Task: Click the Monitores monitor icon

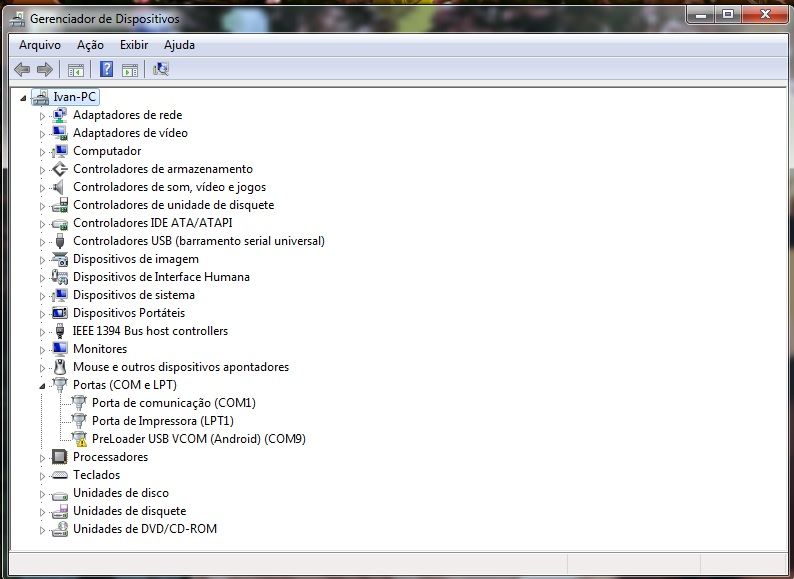Action: pos(60,349)
